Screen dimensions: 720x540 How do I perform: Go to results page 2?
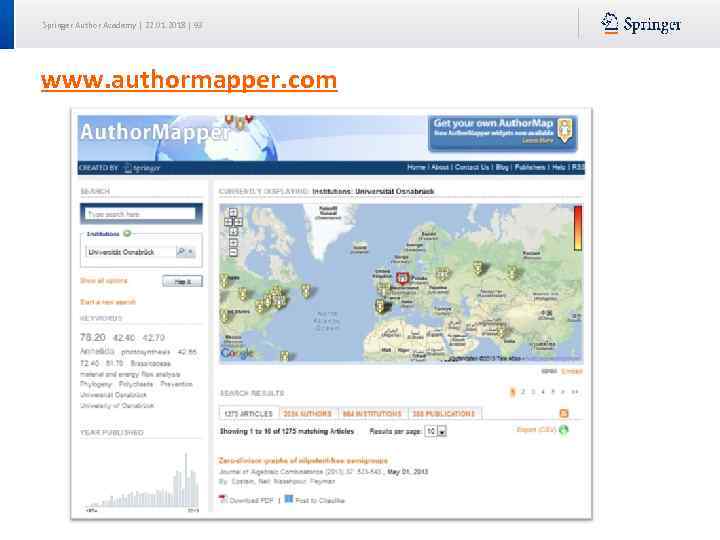click(x=523, y=392)
